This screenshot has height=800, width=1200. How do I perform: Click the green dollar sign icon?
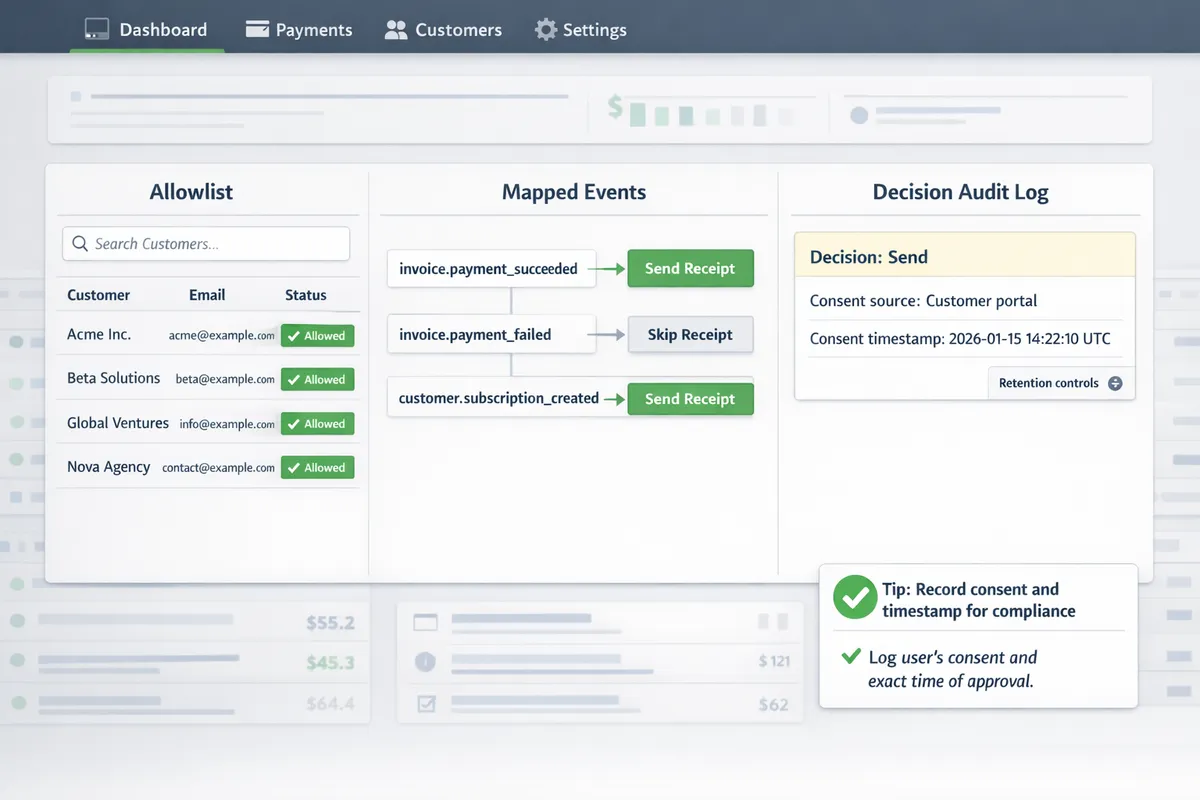615,107
